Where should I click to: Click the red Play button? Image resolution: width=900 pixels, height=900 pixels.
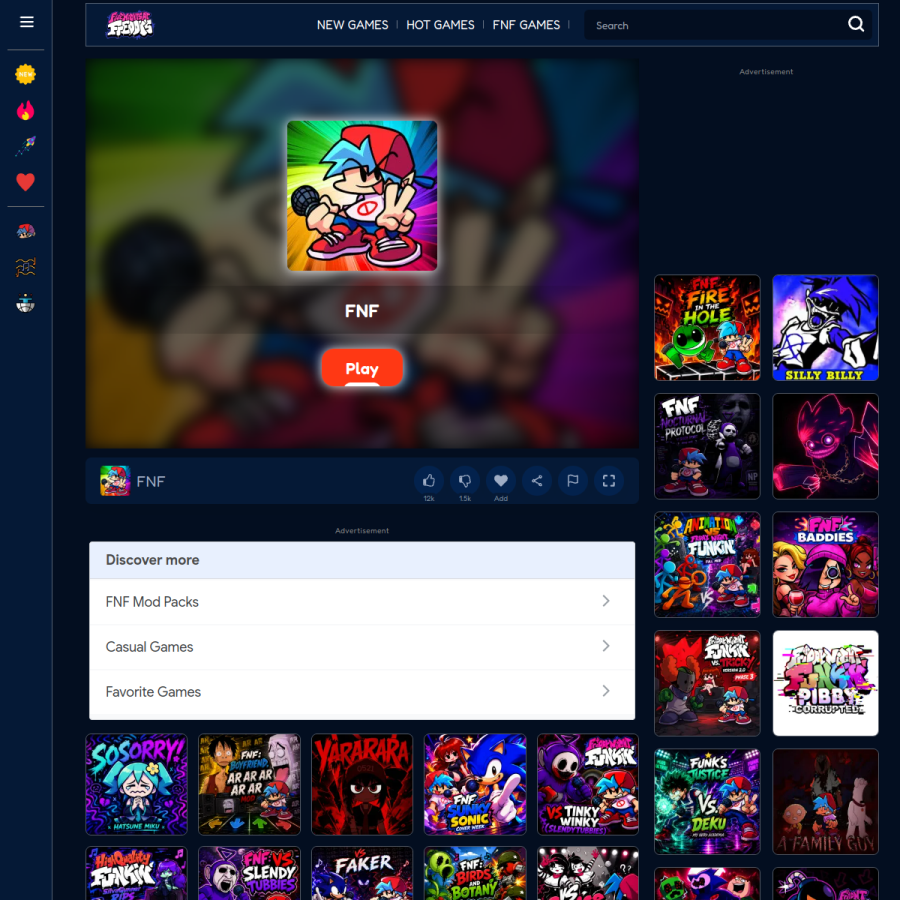362,368
